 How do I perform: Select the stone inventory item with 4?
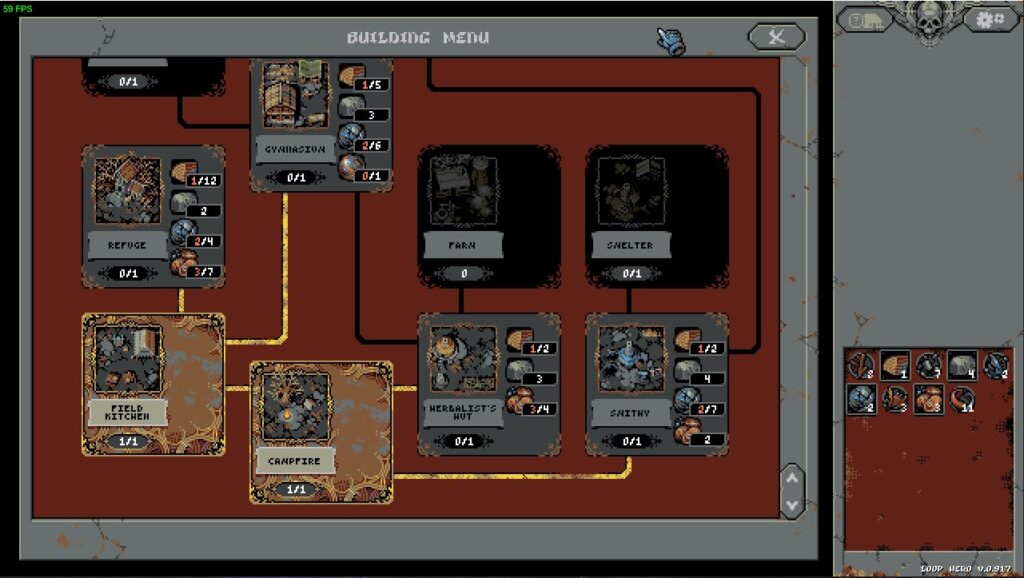pos(962,366)
